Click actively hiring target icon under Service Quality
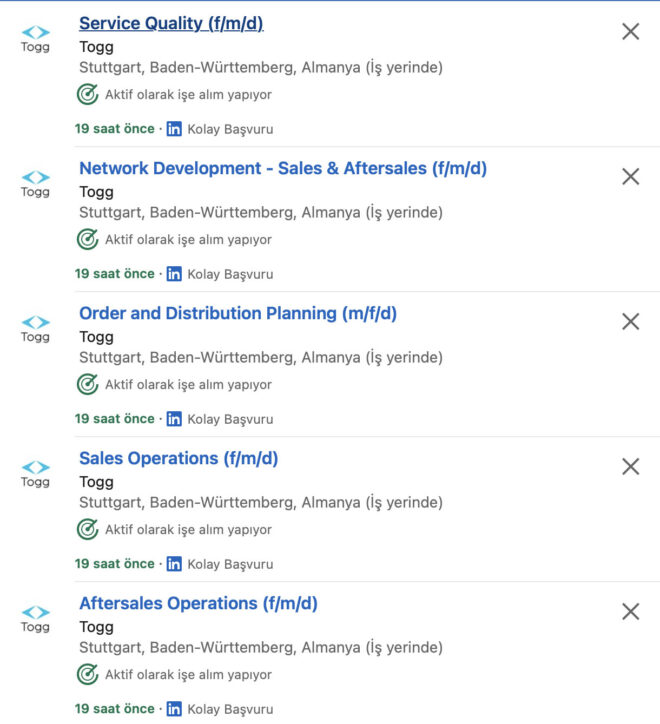 pos(88,94)
